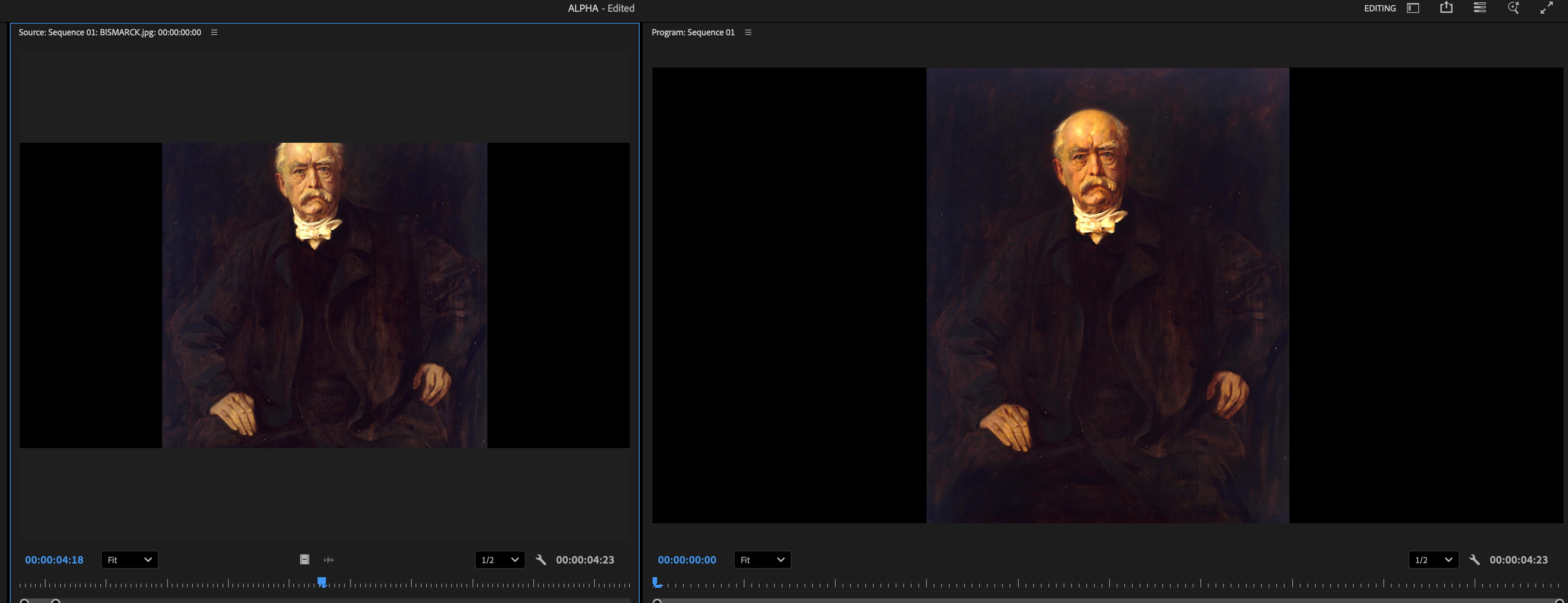Open the Workspaces layout icon
The height and width of the screenshot is (603, 1568).
[x=1413, y=8]
